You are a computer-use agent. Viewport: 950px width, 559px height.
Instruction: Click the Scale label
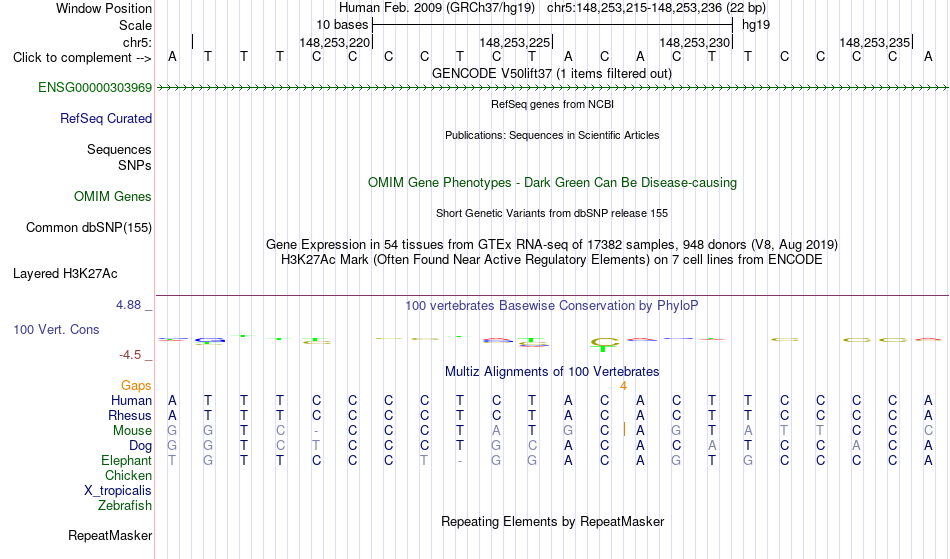click(135, 25)
